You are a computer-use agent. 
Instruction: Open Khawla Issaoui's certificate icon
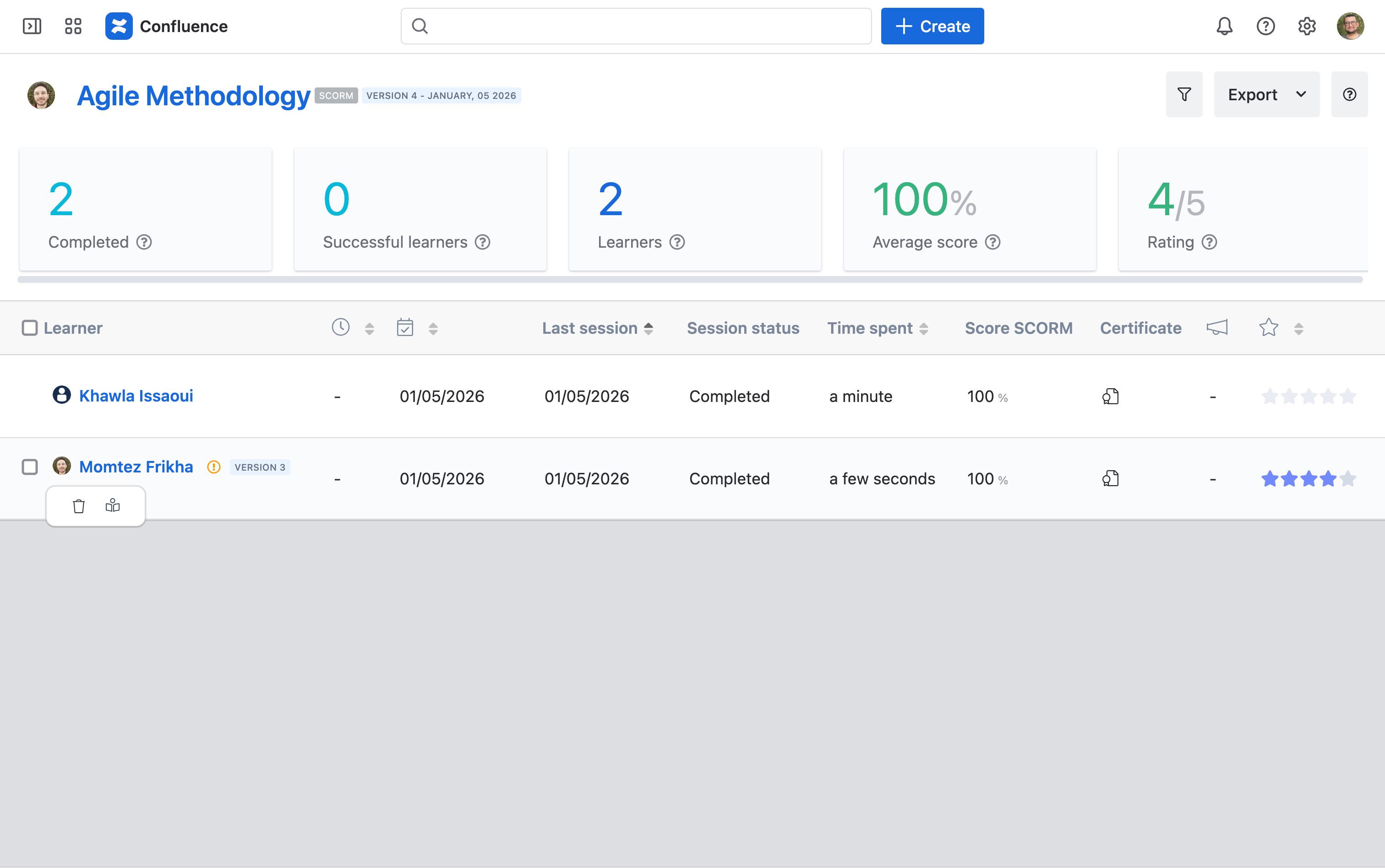(1110, 396)
